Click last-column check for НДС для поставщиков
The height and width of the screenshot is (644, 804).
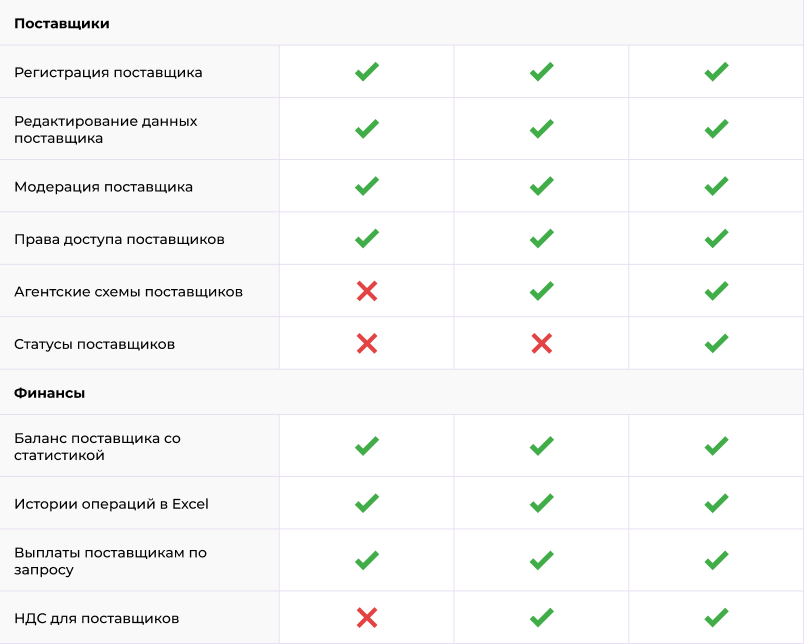(716, 617)
